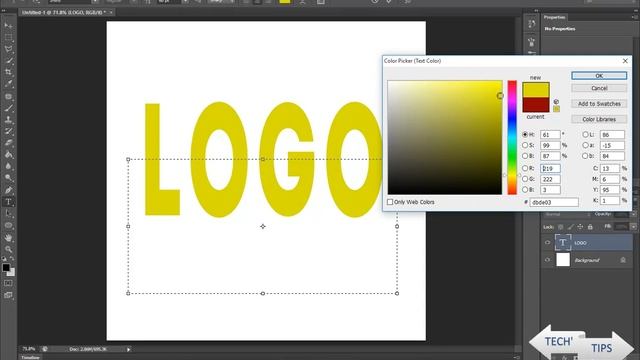Select the Horizontal Type tool

[x=8, y=202]
